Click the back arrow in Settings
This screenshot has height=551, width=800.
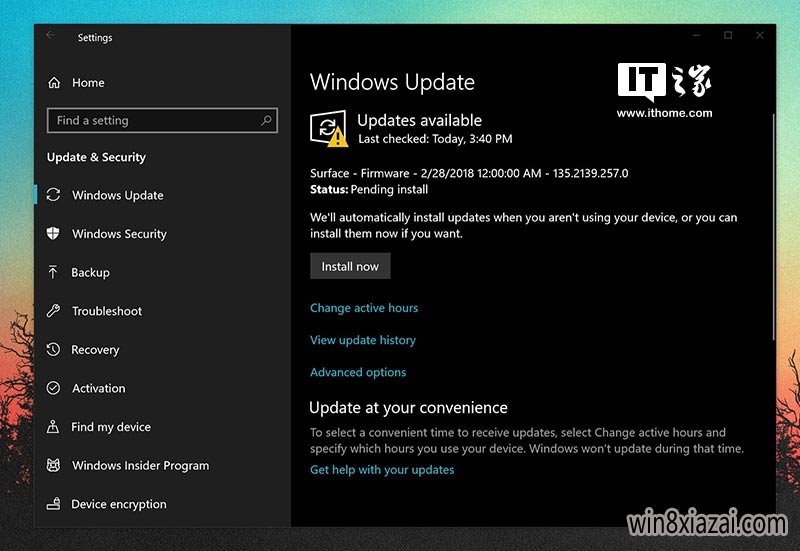click(50, 35)
